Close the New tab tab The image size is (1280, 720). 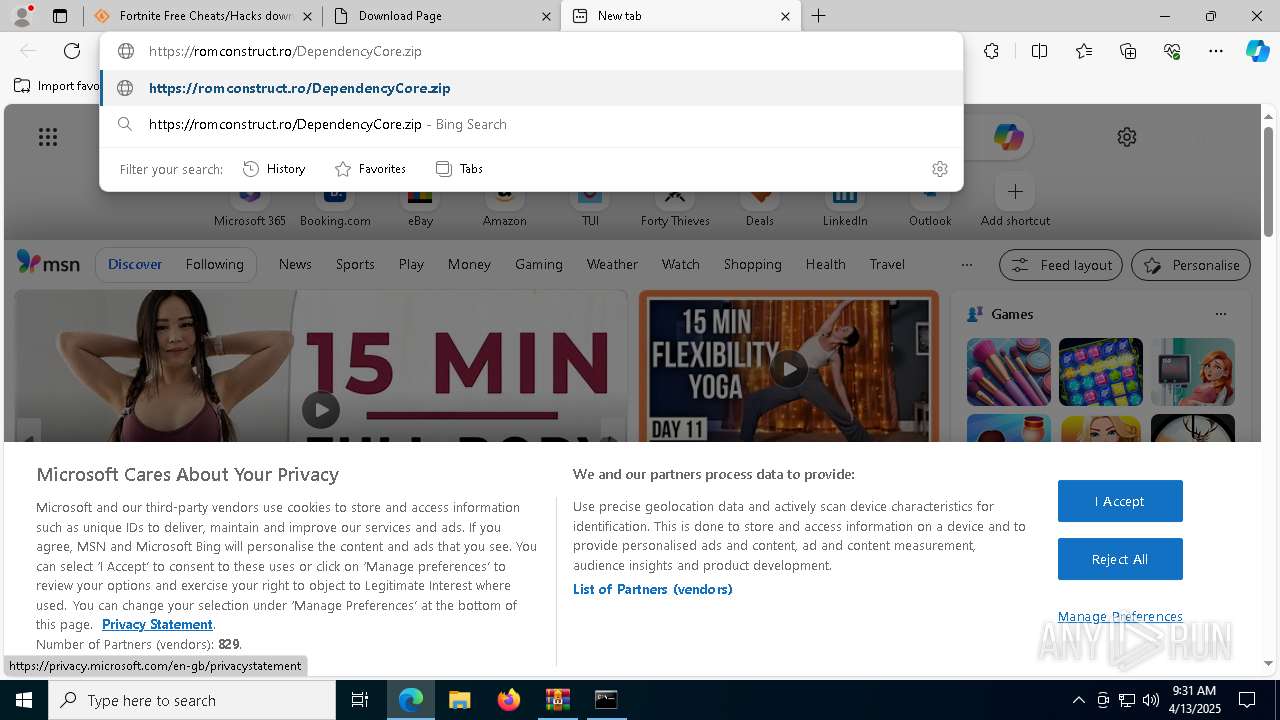pyautogui.click(x=785, y=16)
